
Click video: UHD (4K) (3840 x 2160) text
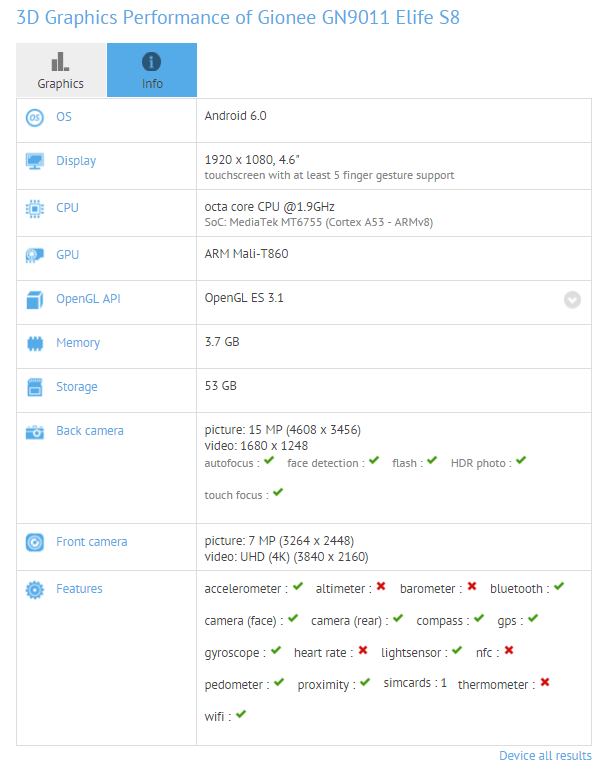(x=286, y=557)
